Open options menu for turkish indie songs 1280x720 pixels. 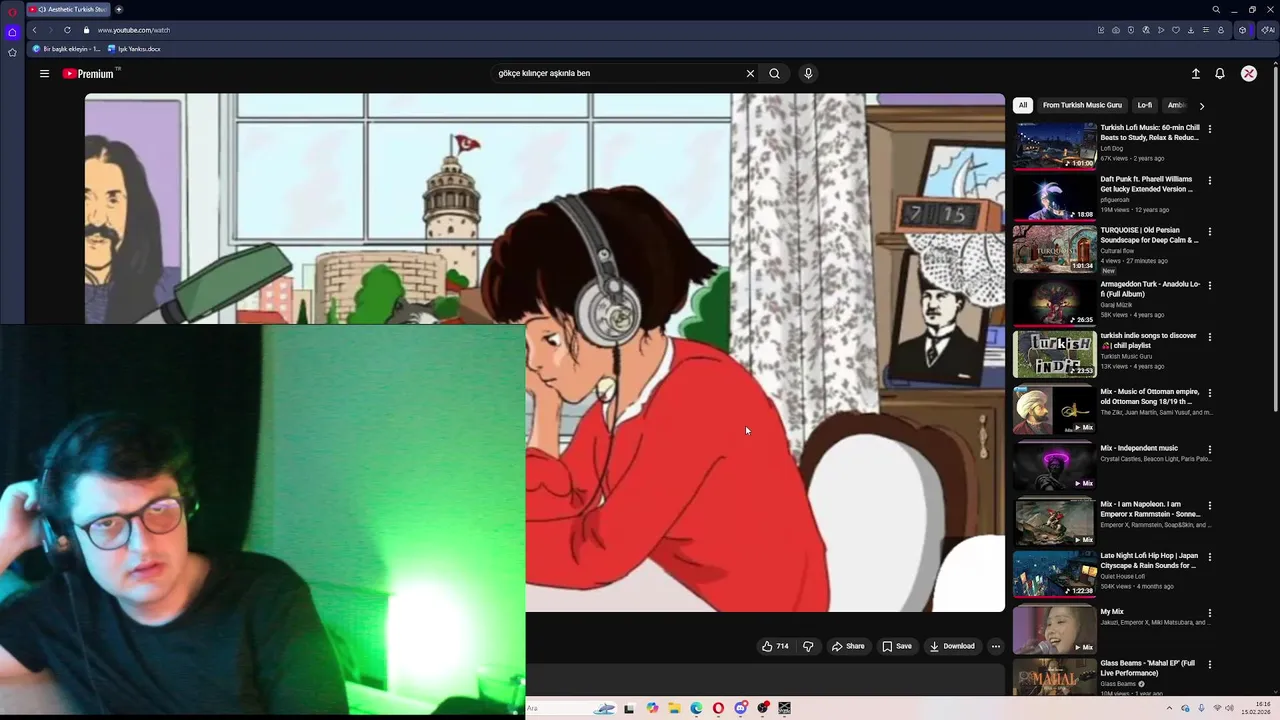click(1210, 337)
